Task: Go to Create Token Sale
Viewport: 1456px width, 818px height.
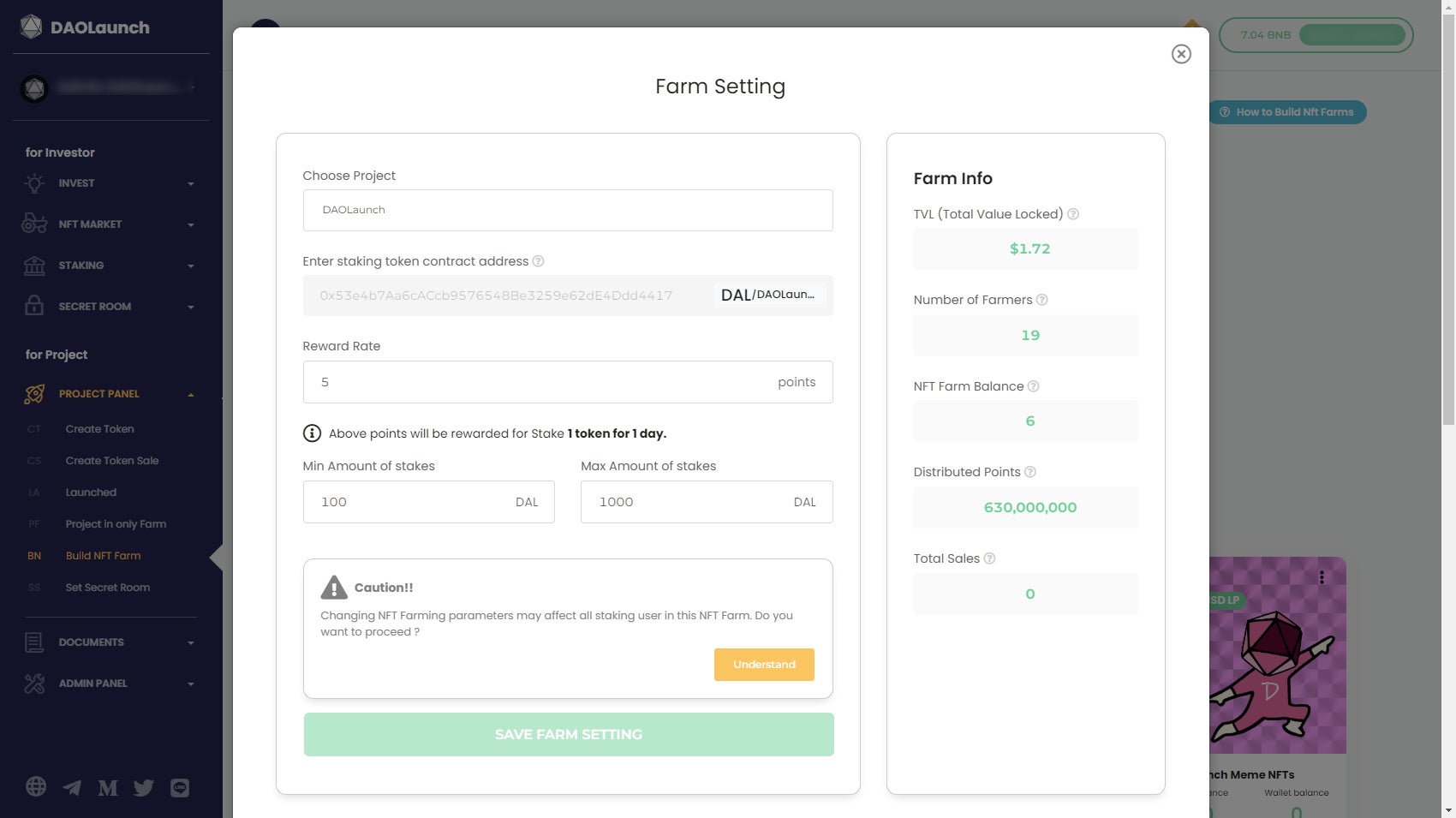Action: tap(112, 461)
